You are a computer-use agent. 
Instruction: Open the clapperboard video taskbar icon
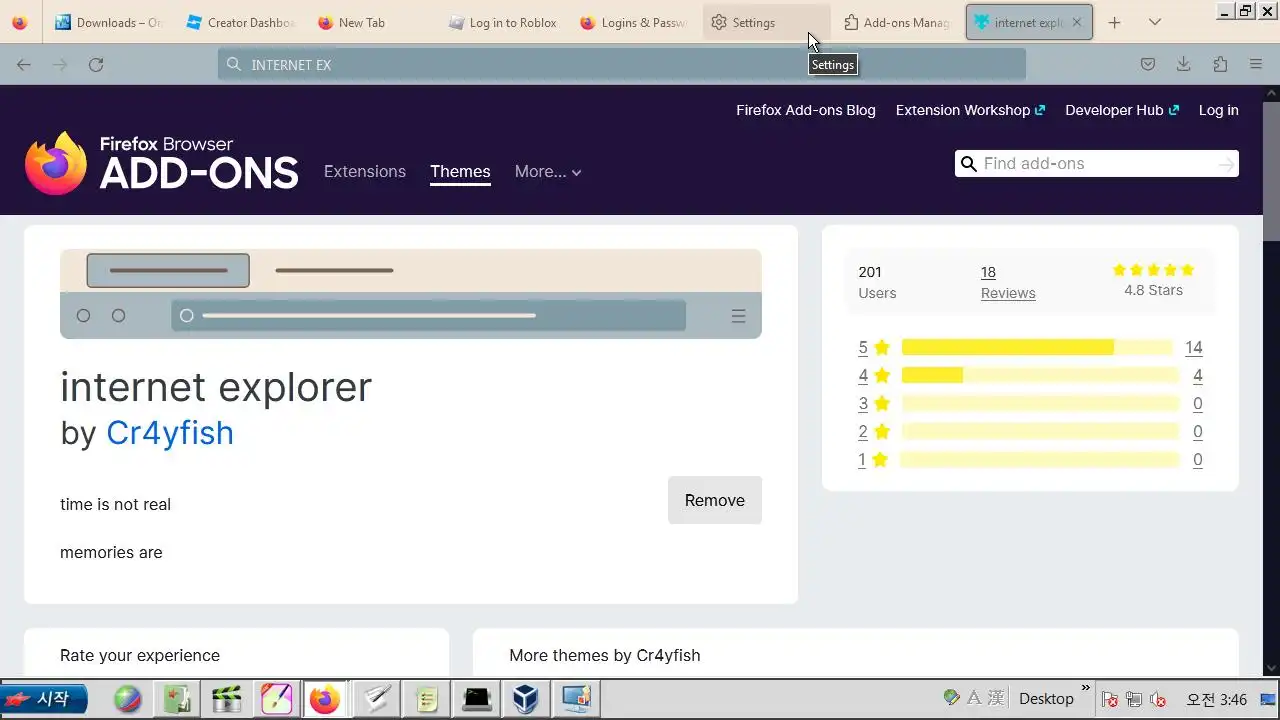pyautogui.click(x=227, y=699)
